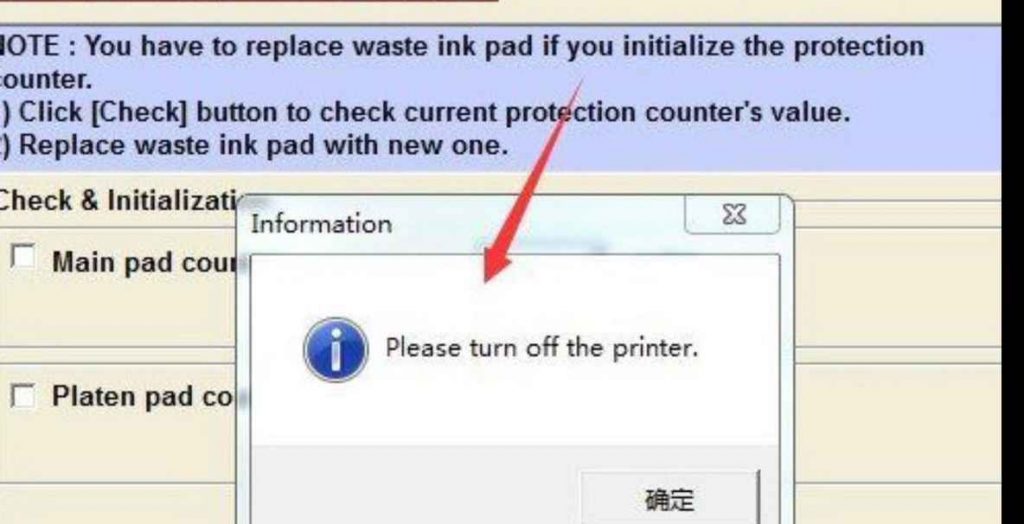The height and width of the screenshot is (524, 1024).
Task: Click the blue information icon in the dialog
Action: pos(336,350)
